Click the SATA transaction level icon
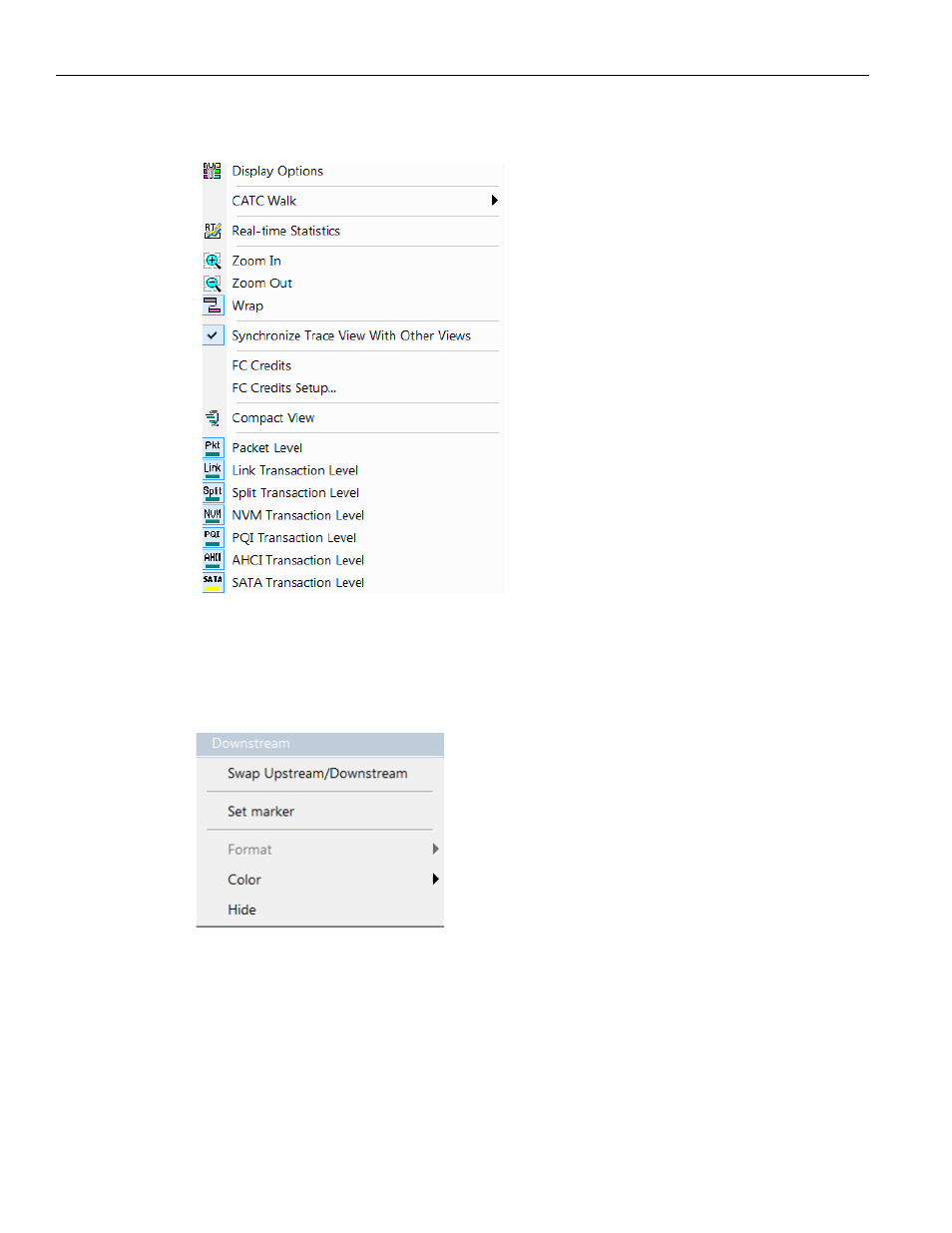This screenshot has width=952, height=1233. 213,583
